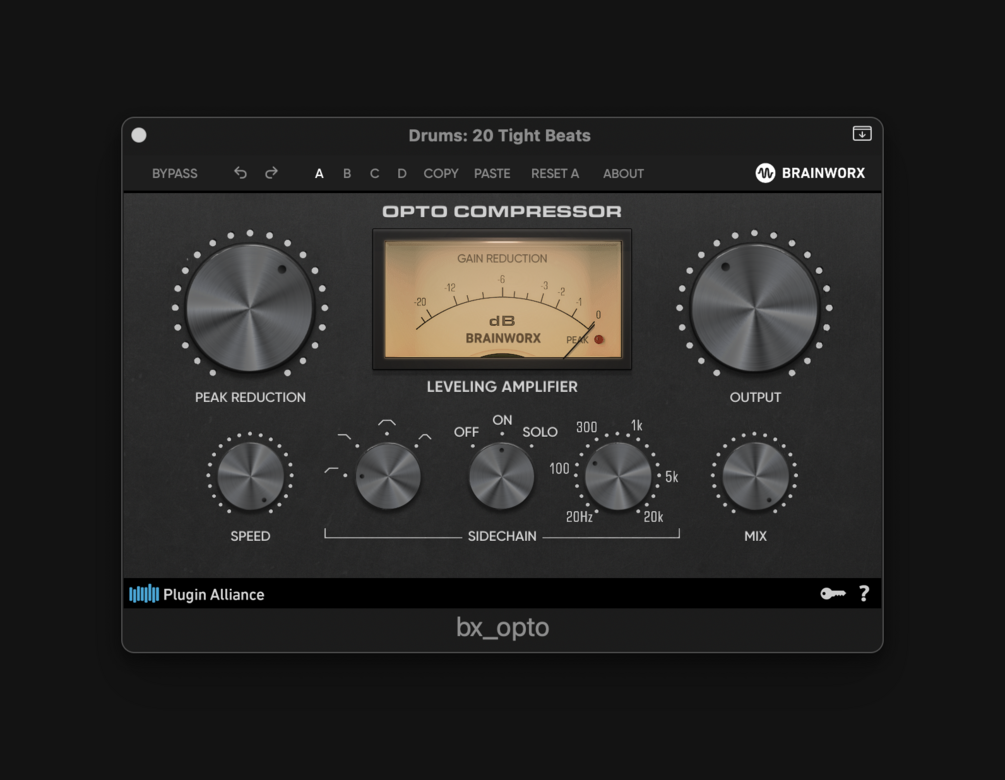Viewport: 1005px width, 780px height.
Task: Click the 'Drums: 20 Tight Beats' title
Action: (499, 135)
